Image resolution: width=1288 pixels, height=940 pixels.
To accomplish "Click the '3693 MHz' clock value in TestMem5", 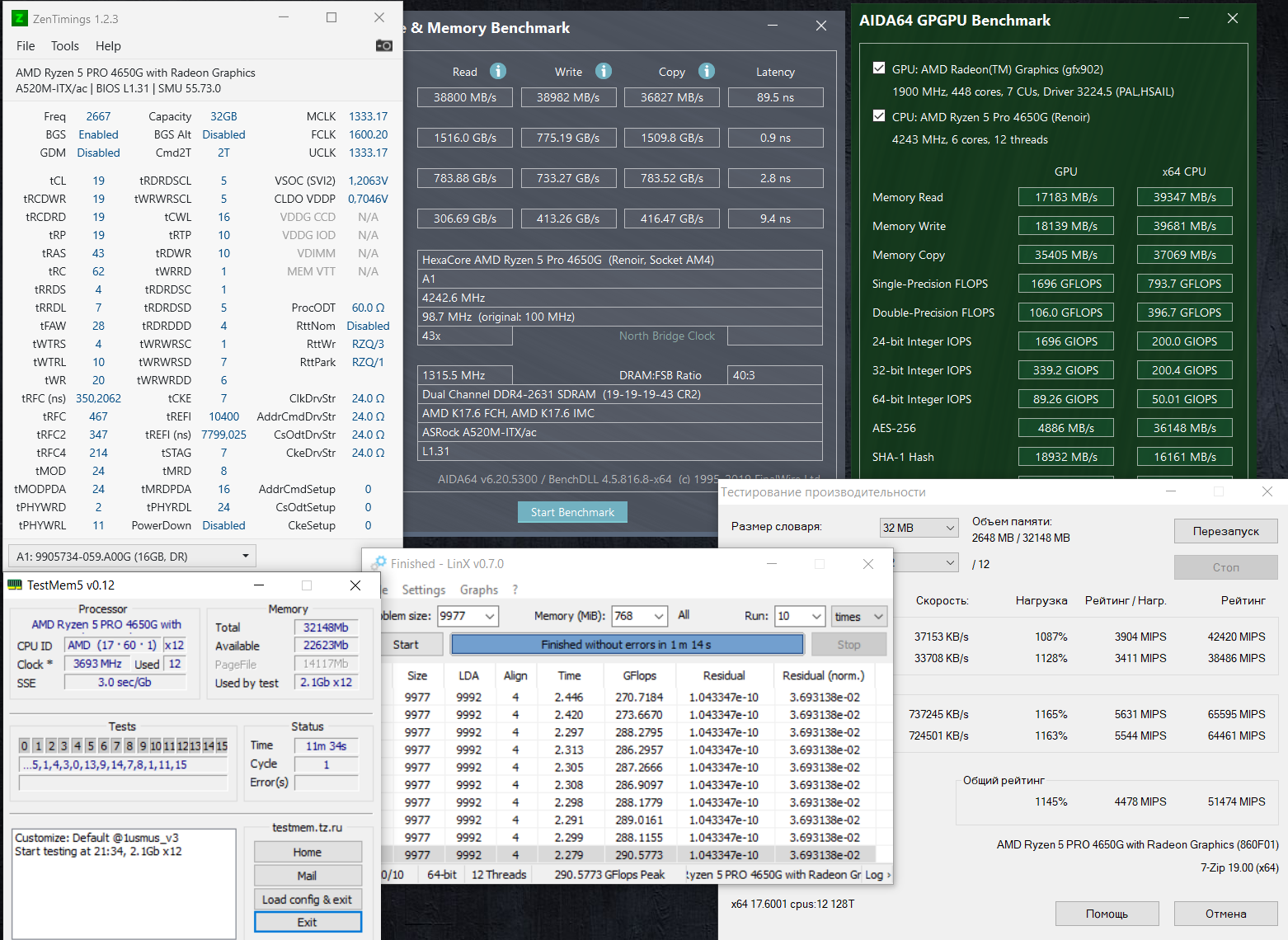I will [97, 664].
